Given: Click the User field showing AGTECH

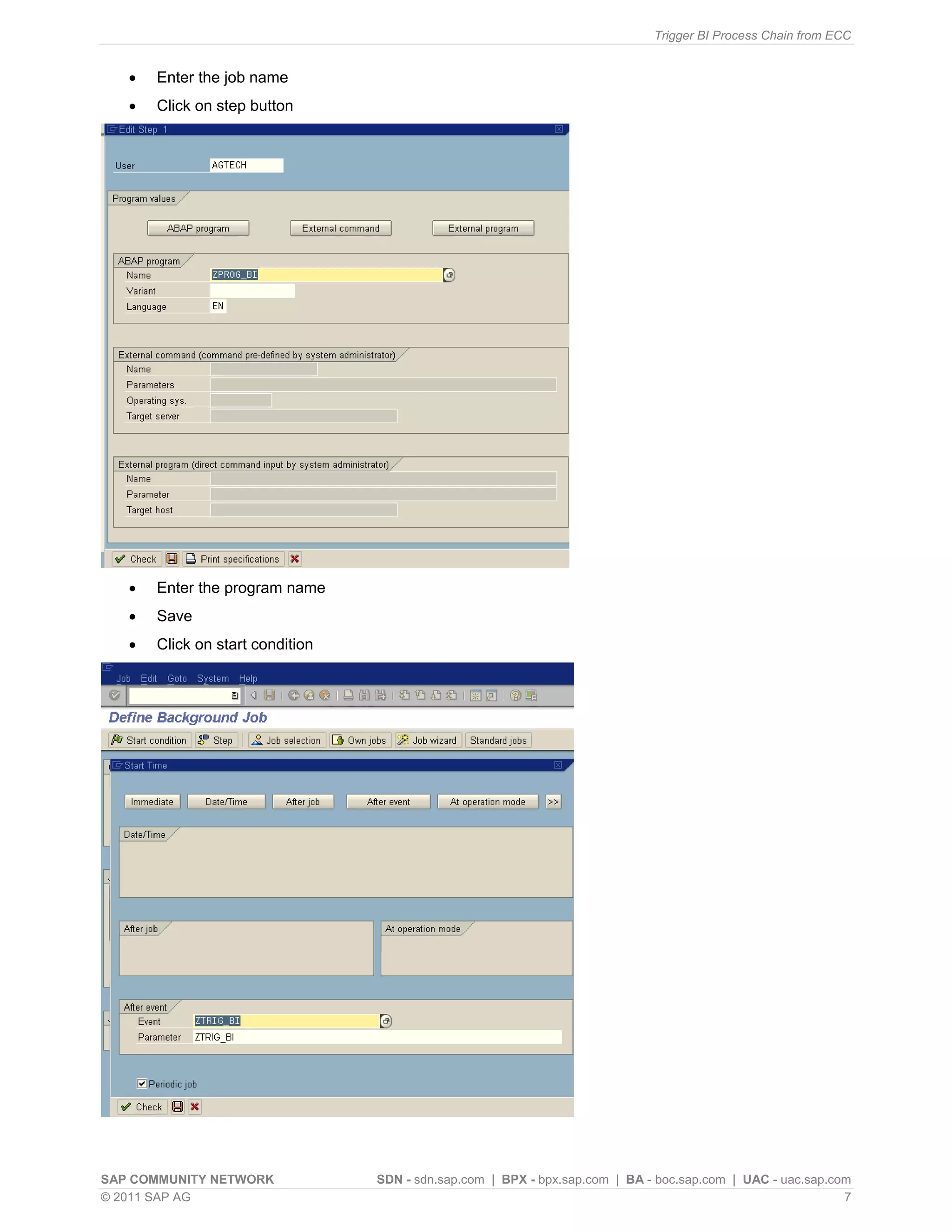Looking at the screenshot, I should pyautogui.click(x=246, y=166).
